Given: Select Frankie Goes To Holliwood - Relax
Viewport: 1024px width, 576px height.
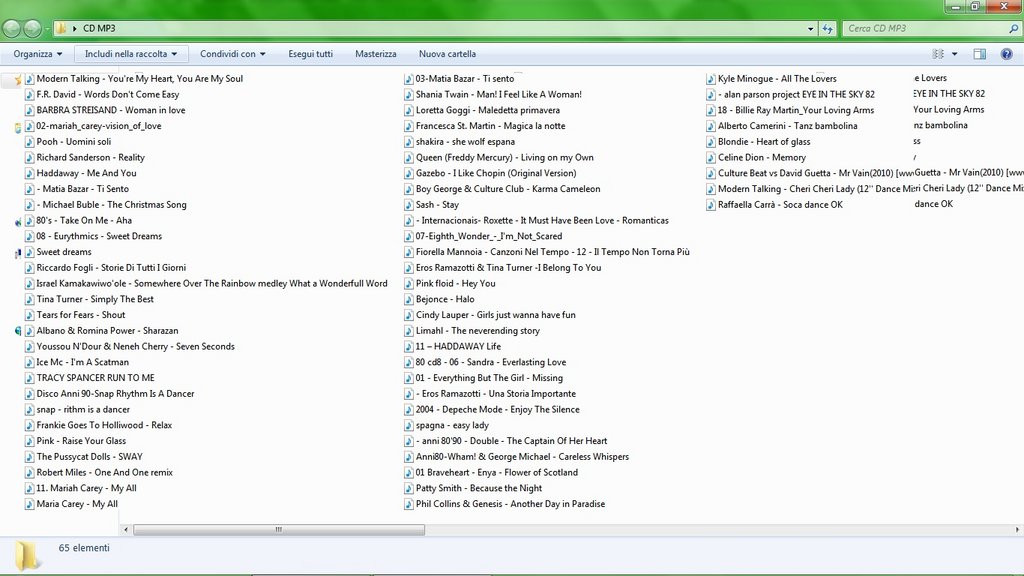Looking at the screenshot, I should tap(99, 425).
